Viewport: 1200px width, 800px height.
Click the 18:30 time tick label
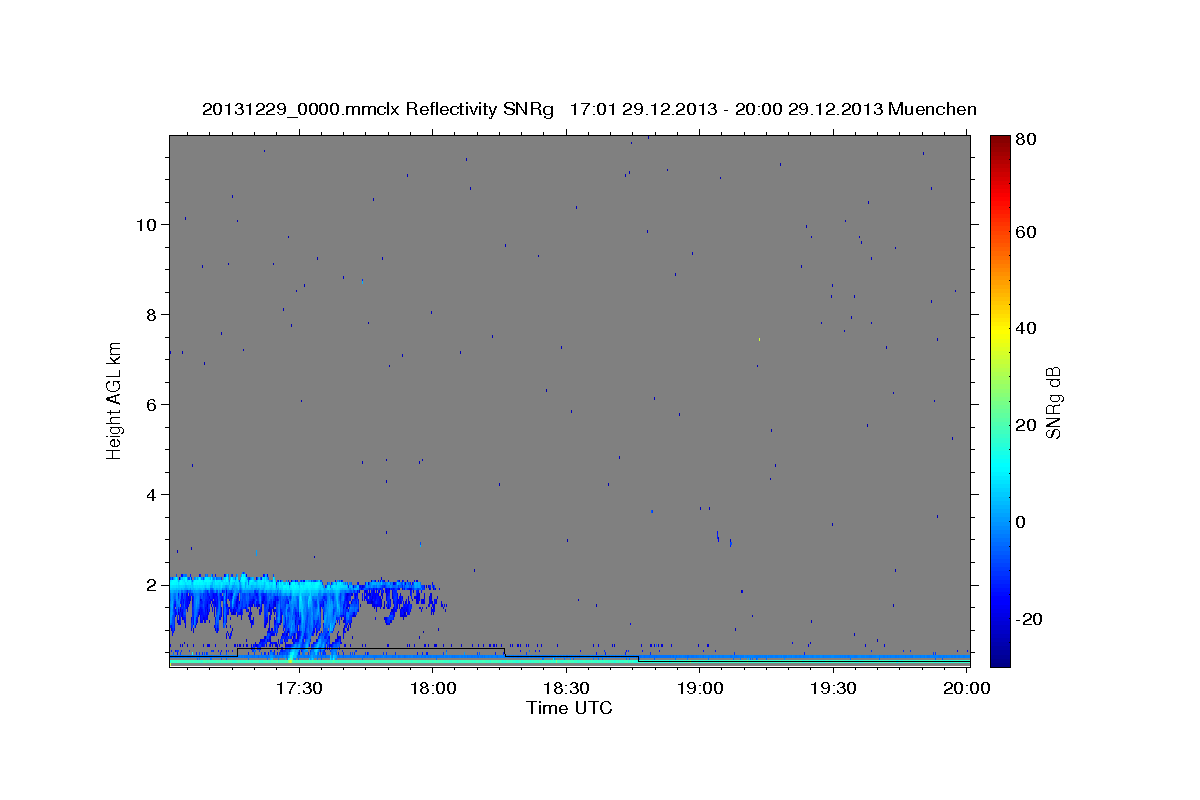point(566,688)
